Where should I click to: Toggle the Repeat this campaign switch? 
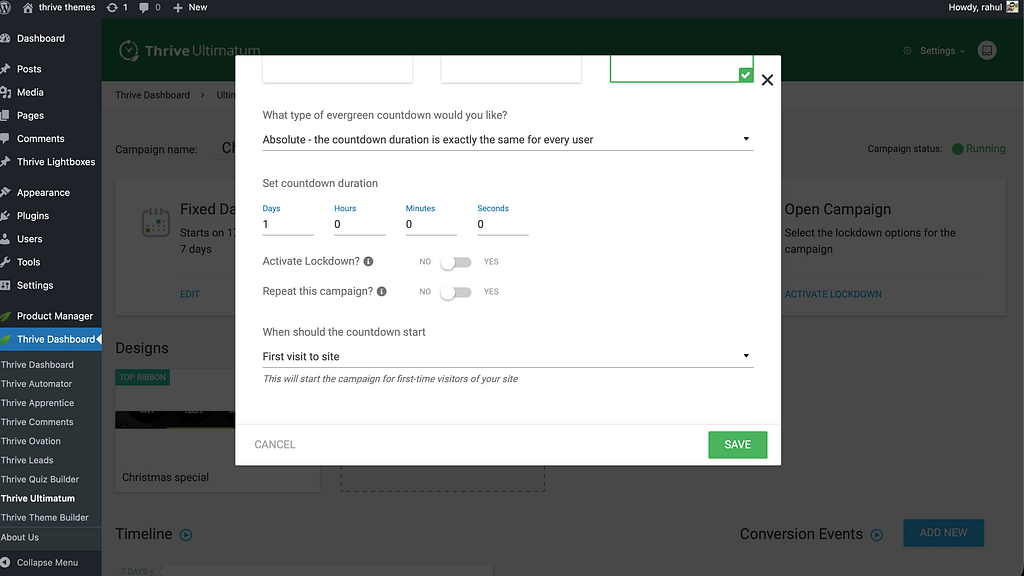click(x=455, y=292)
